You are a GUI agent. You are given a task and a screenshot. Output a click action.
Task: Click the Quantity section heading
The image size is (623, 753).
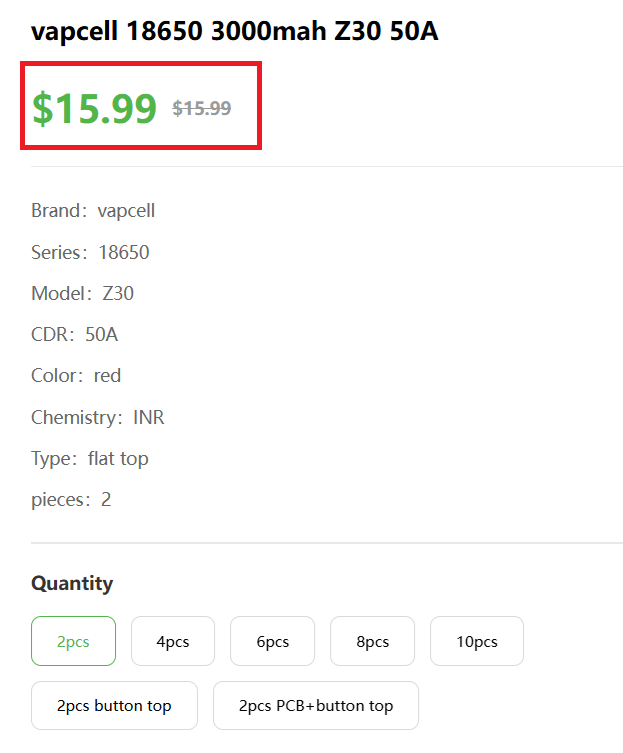(x=72, y=583)
